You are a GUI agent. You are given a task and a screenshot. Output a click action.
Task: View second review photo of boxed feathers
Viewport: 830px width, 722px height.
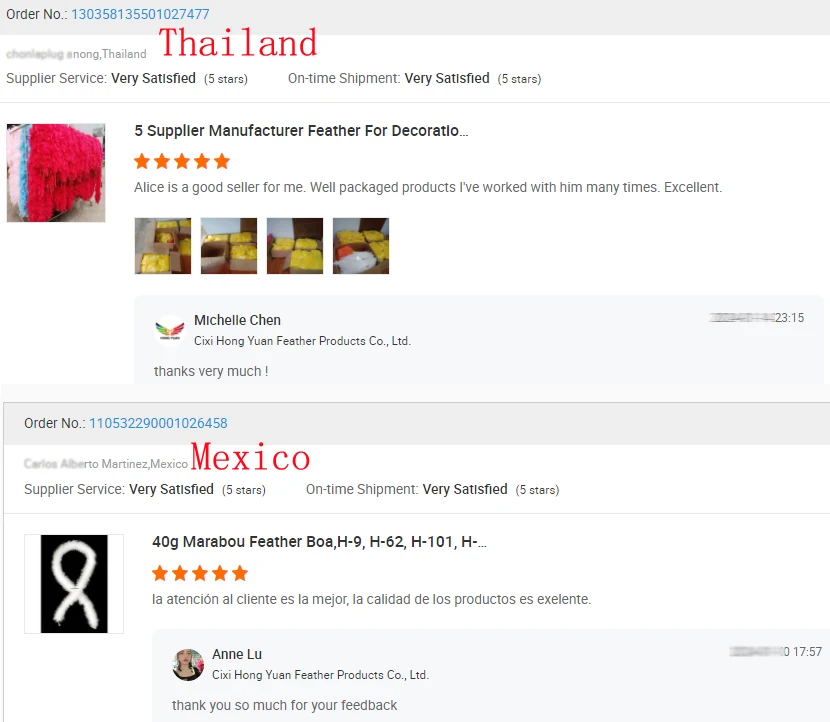coord(229,246)
